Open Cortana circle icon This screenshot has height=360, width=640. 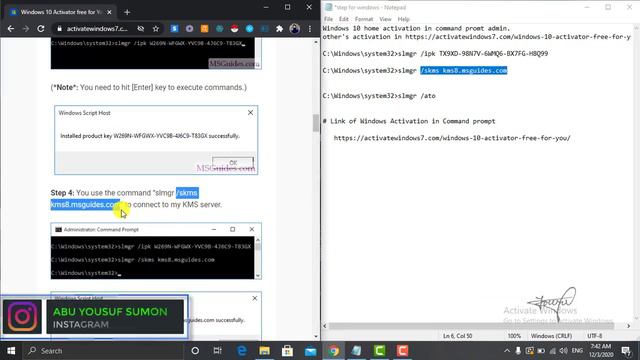195,351
